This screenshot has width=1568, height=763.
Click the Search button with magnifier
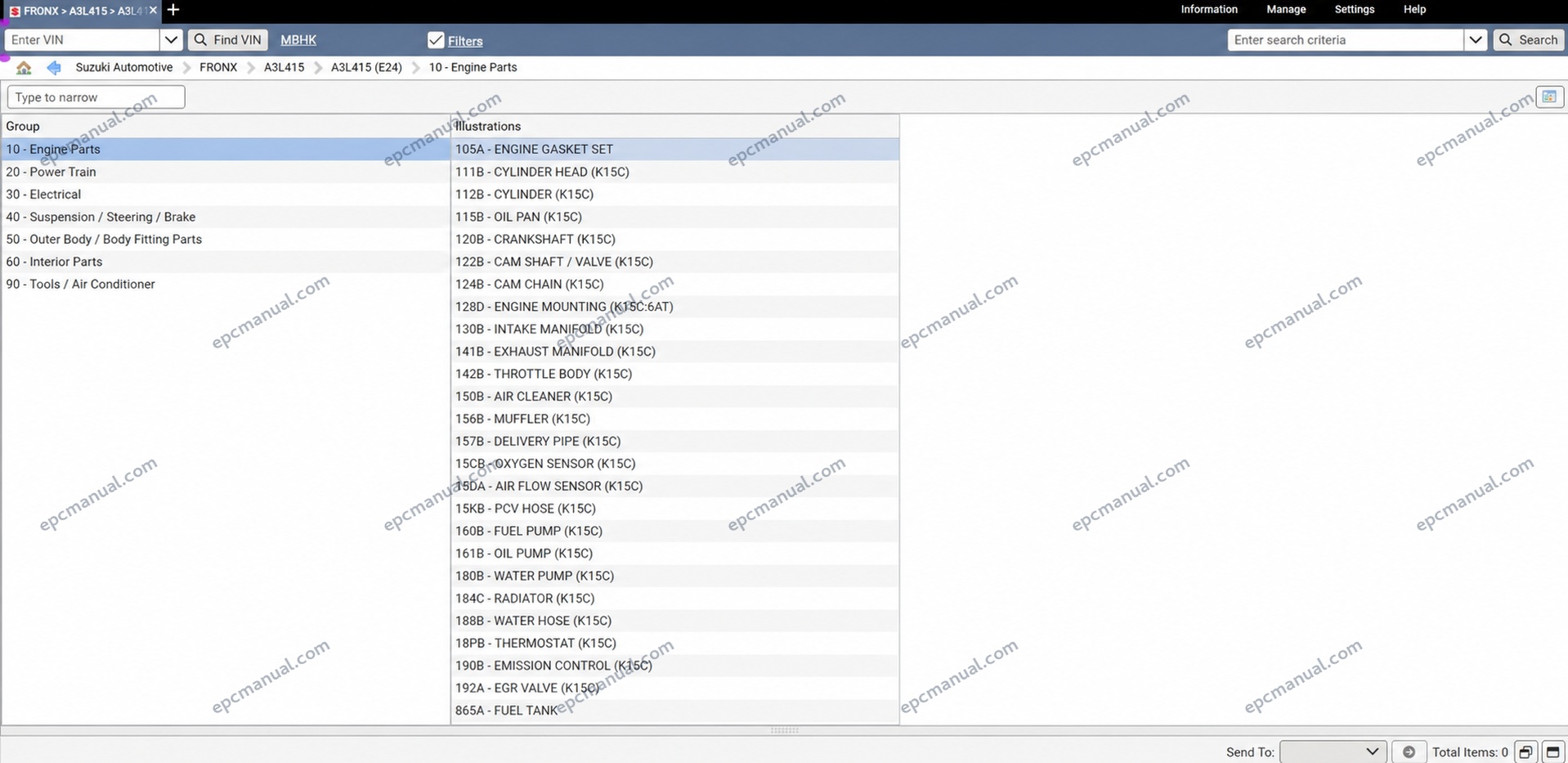click(1529, 40)
